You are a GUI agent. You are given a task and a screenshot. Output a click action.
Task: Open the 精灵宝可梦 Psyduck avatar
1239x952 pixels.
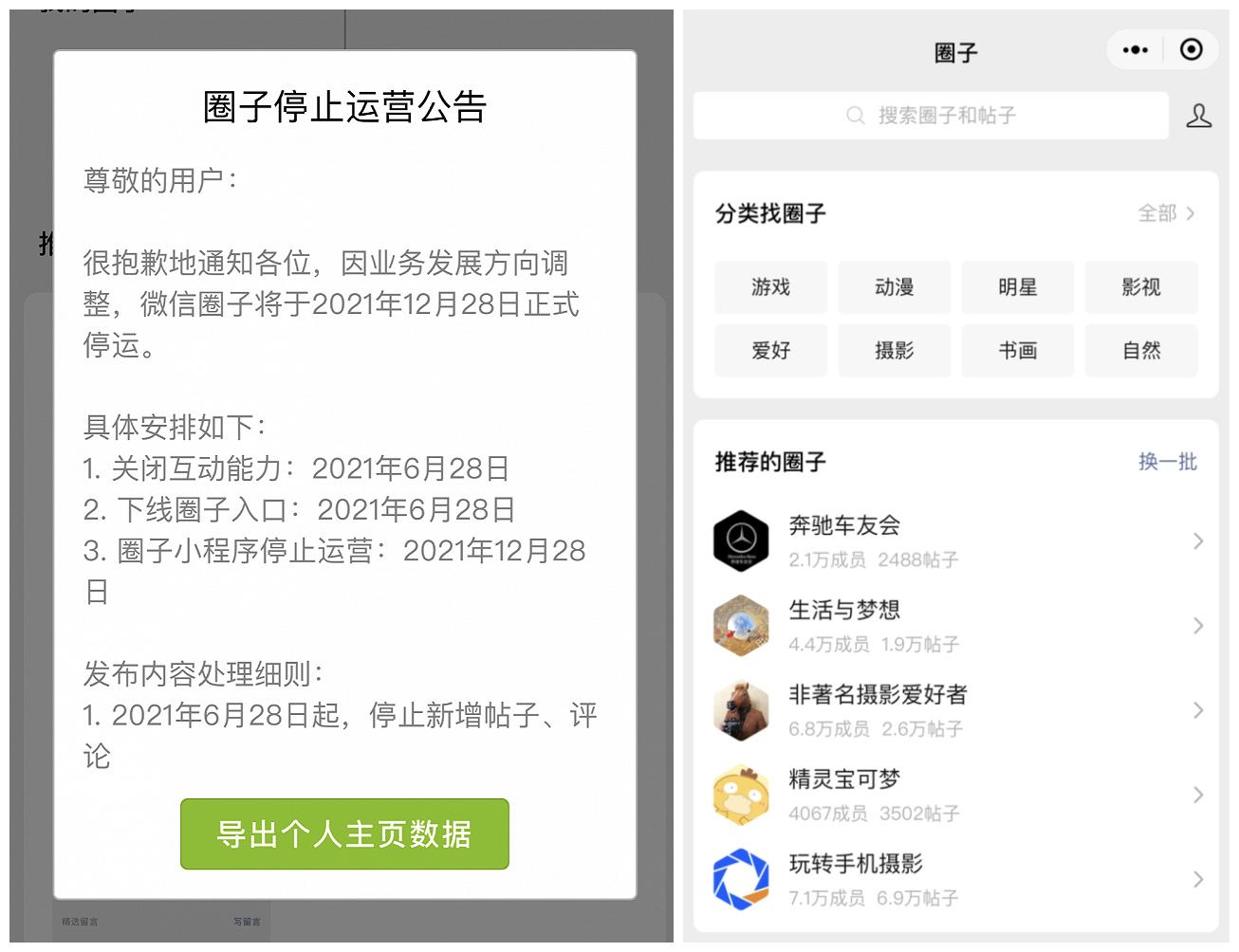click(x=741, y=795)
